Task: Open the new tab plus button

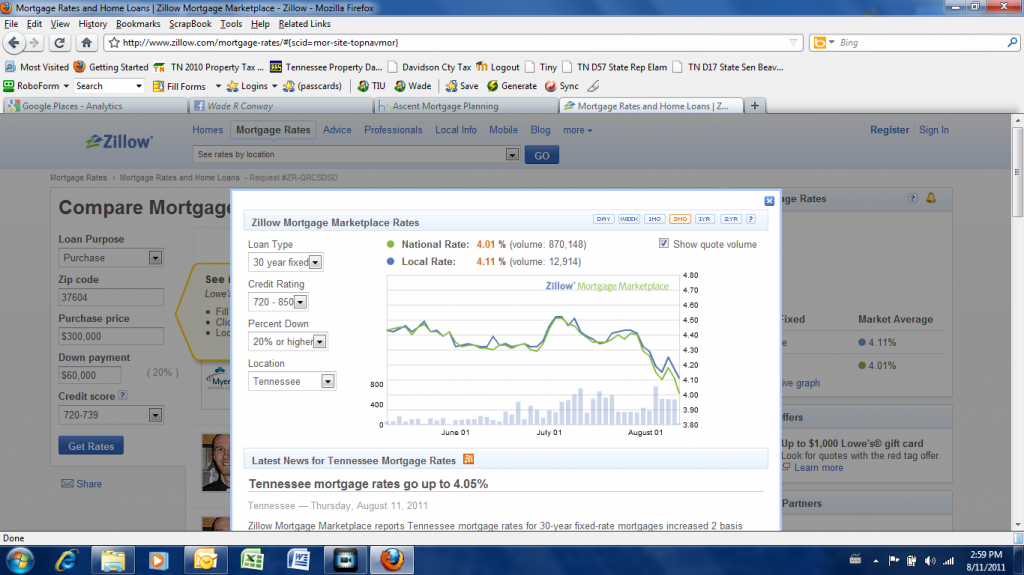Action: click(754, 105)
